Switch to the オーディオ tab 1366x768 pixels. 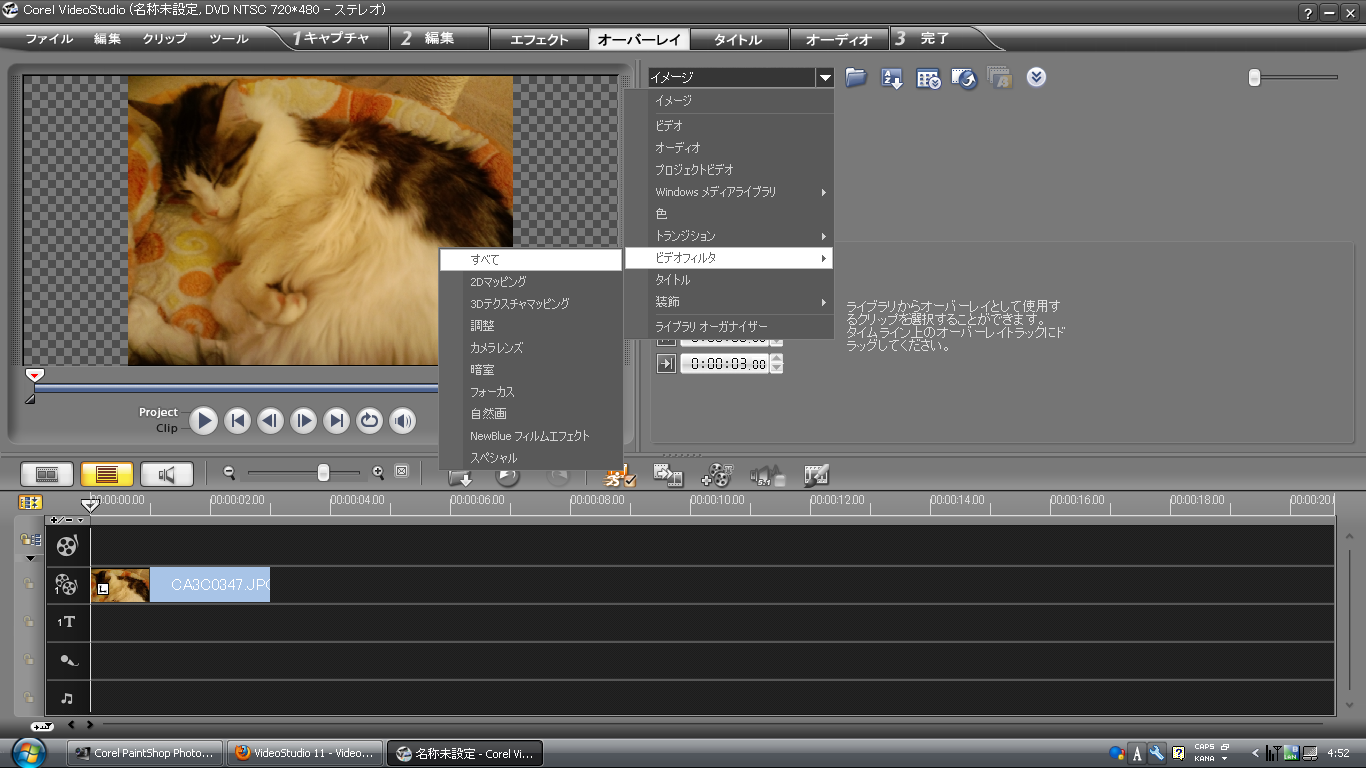tap(839, 40)
